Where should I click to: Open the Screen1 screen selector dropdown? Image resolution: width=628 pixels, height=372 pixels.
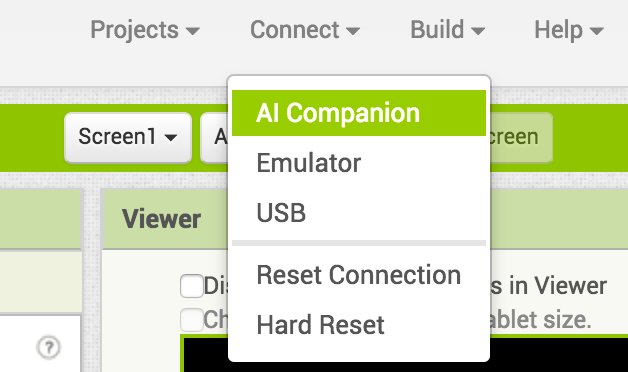click(x=128, y=137)
